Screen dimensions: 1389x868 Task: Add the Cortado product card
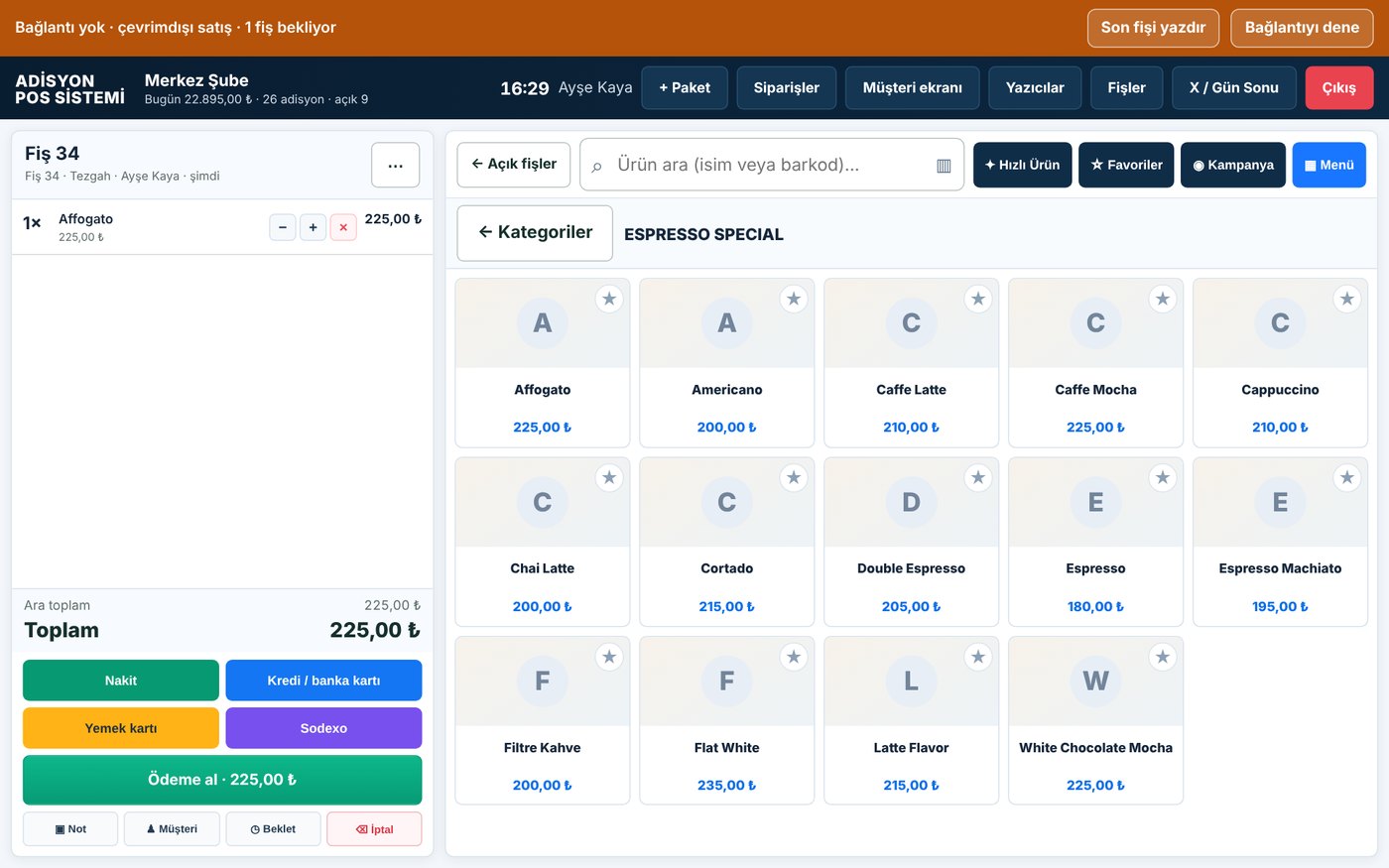[727, 542]
